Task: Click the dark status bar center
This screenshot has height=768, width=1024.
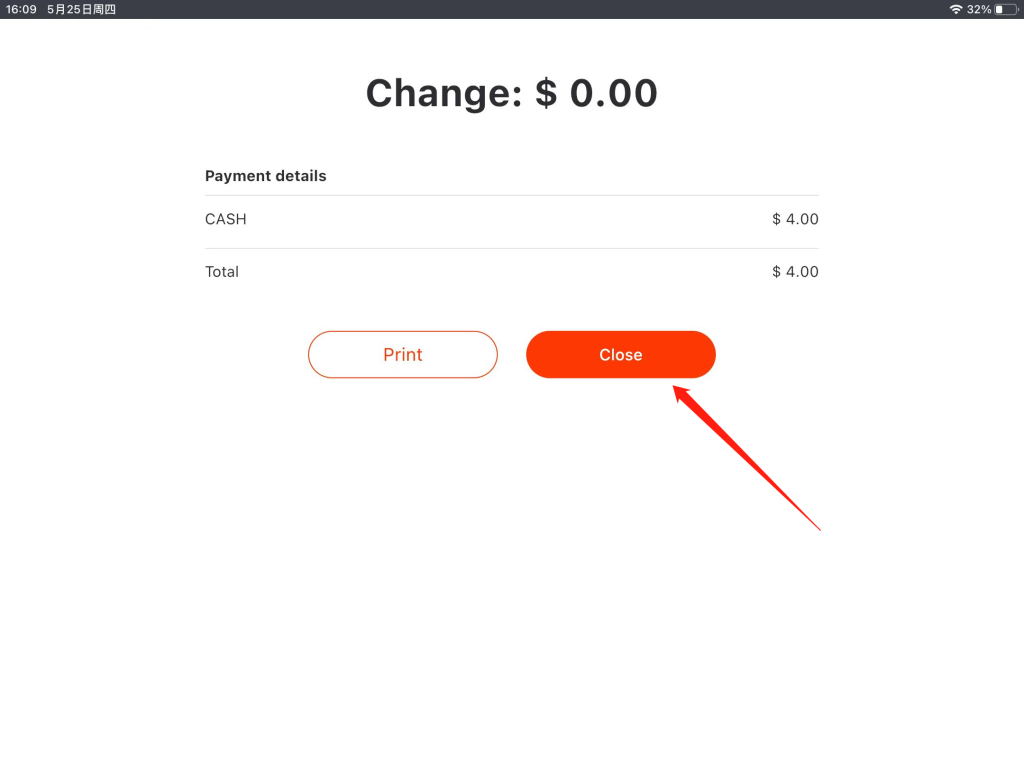Action: tap(512, 9)
